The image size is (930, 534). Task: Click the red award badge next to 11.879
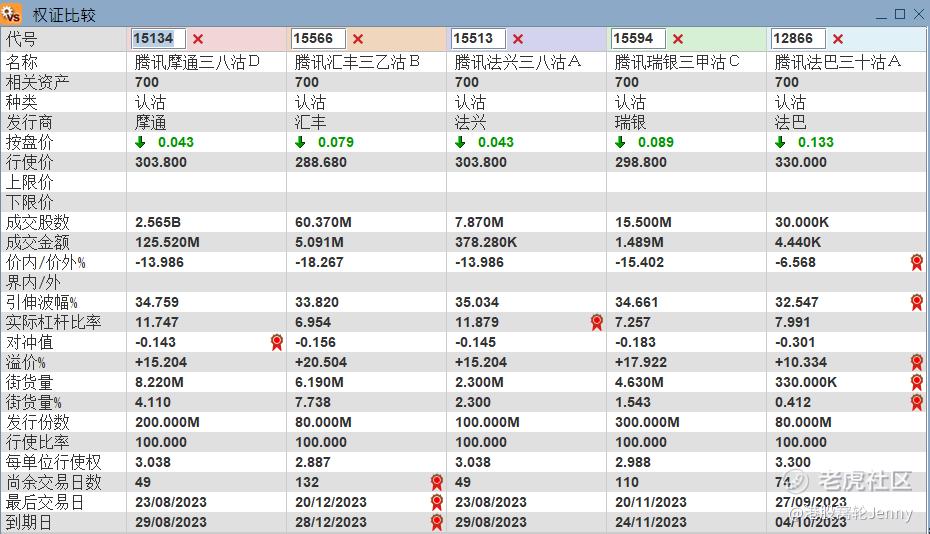coord(597,322)
